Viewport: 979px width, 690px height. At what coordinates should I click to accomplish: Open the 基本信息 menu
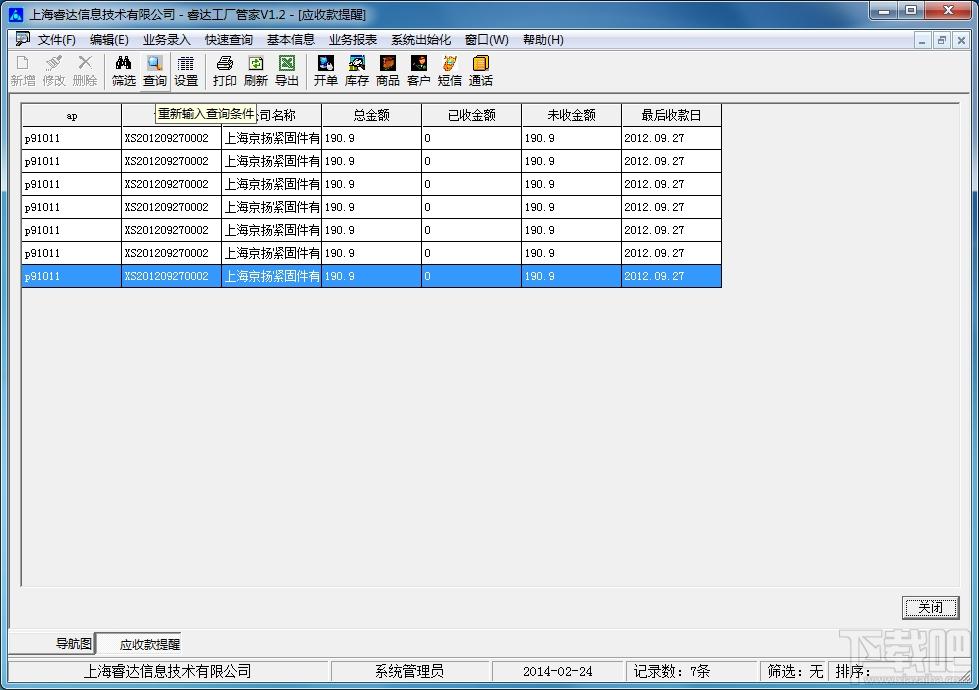pyautogui.click(x=291, y=39)
